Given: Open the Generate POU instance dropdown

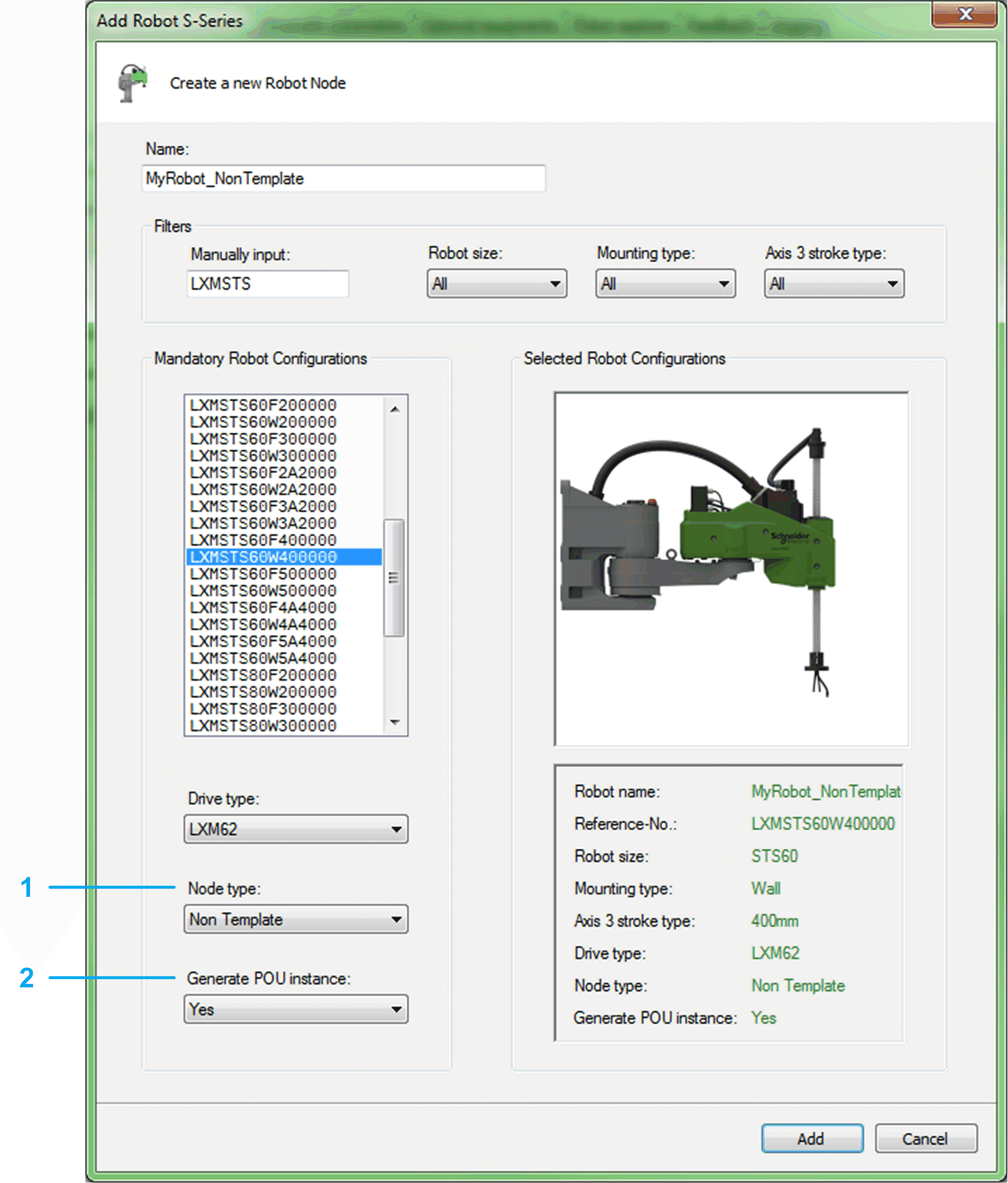Looking at the screenshot, I should [296, 1010].
